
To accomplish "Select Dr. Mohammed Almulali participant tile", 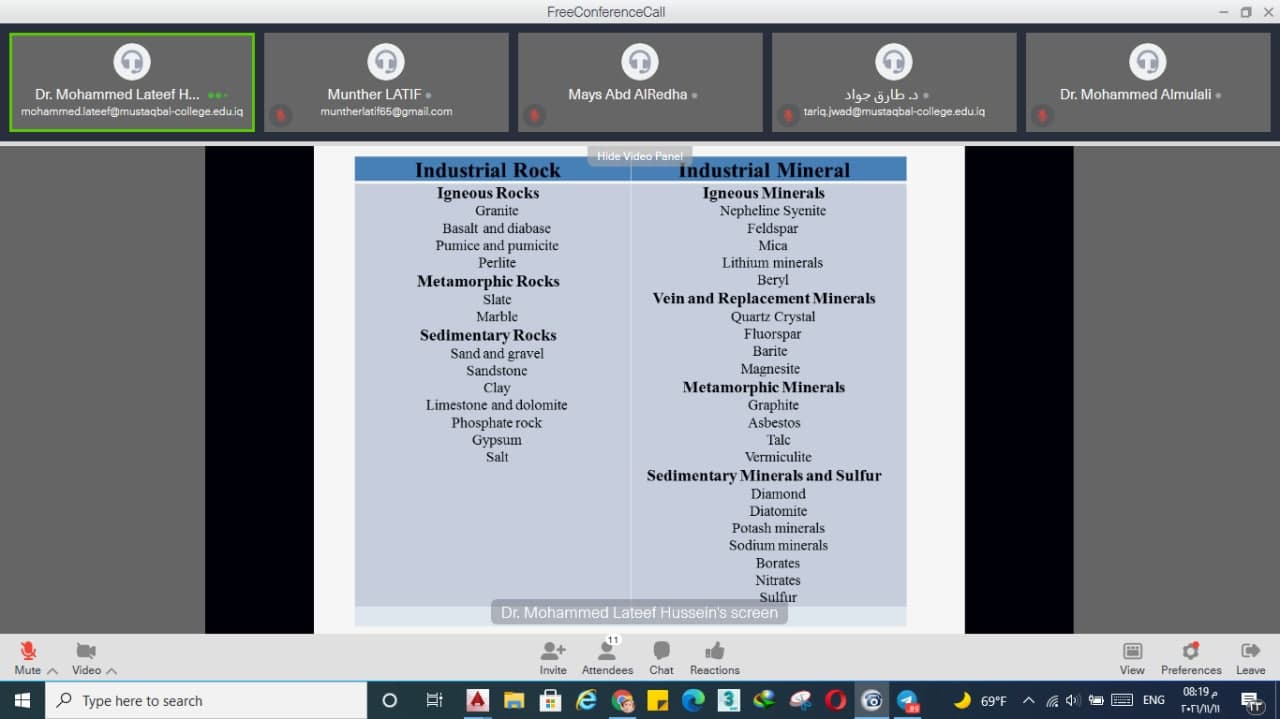I will [1147, 82].
